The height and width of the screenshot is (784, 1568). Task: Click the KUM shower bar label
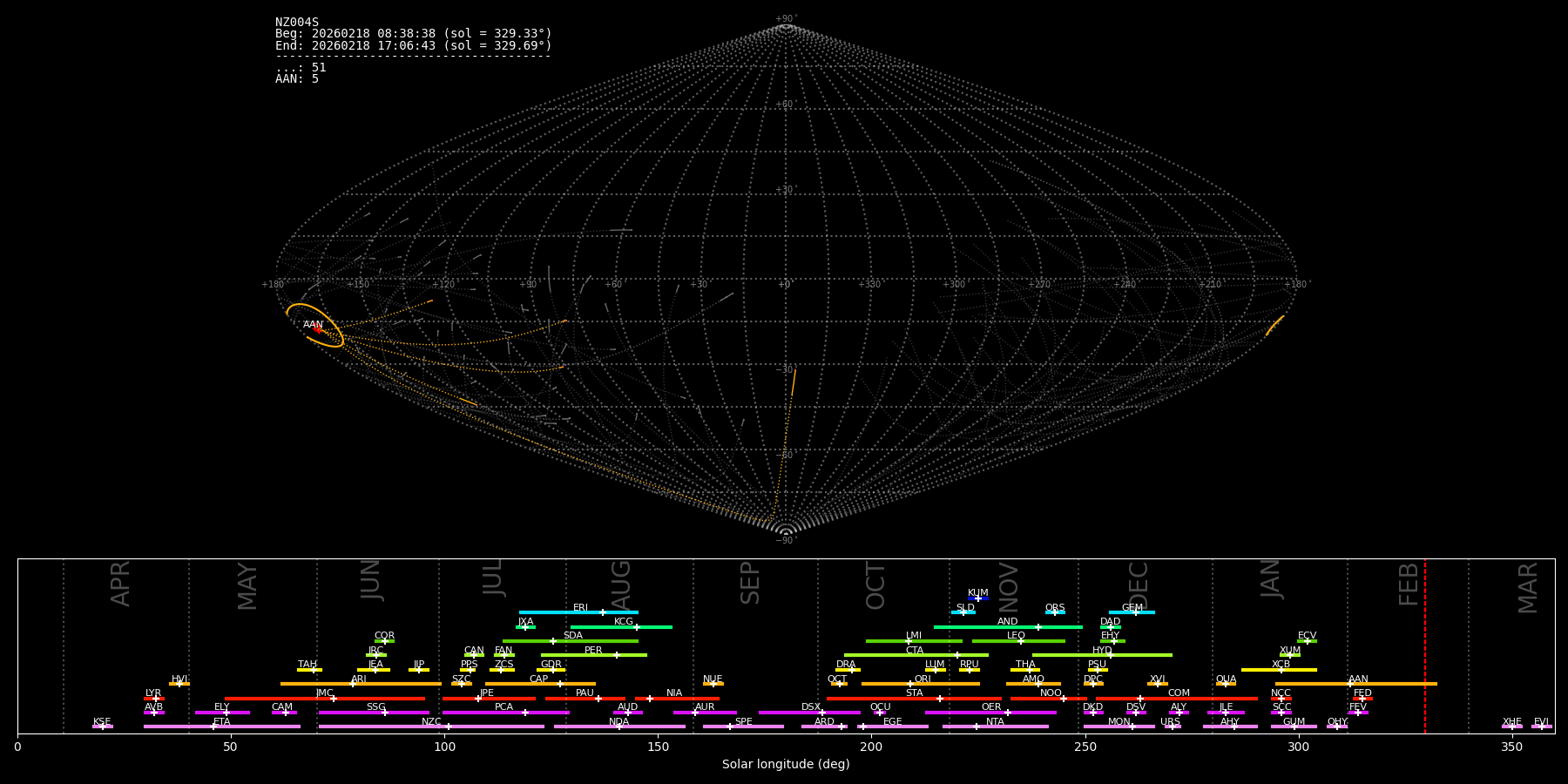click(978, 593)
